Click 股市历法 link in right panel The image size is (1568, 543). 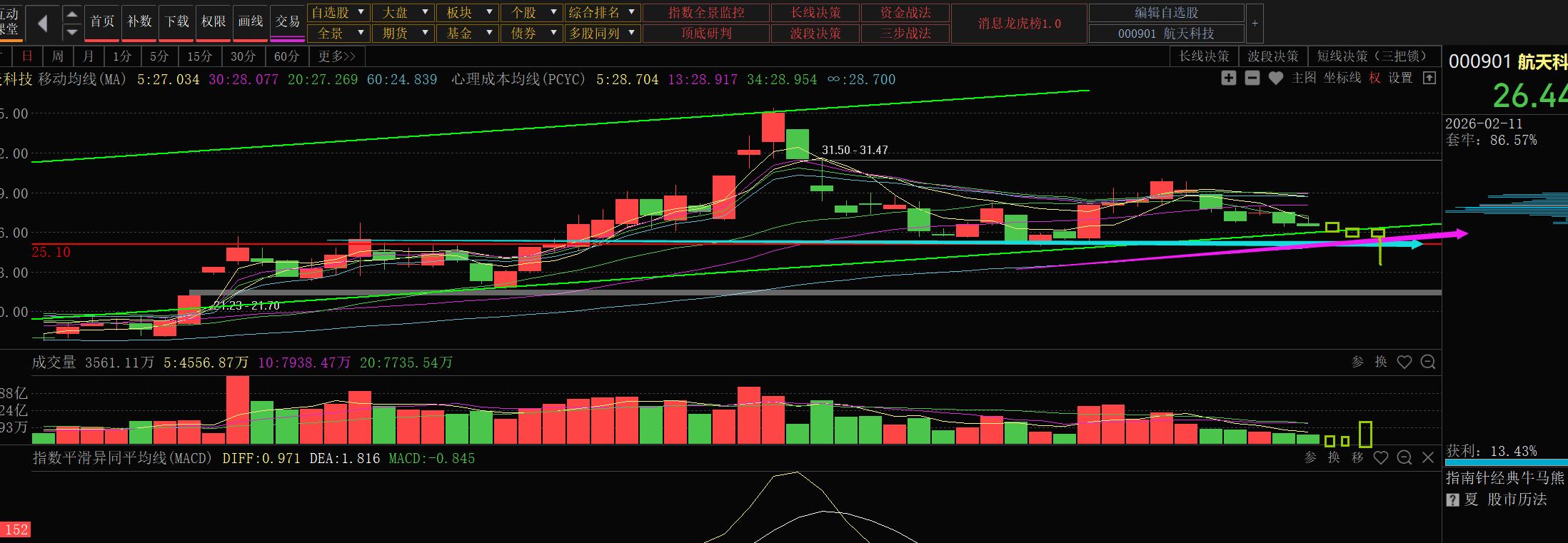(x=1517, y=499)
